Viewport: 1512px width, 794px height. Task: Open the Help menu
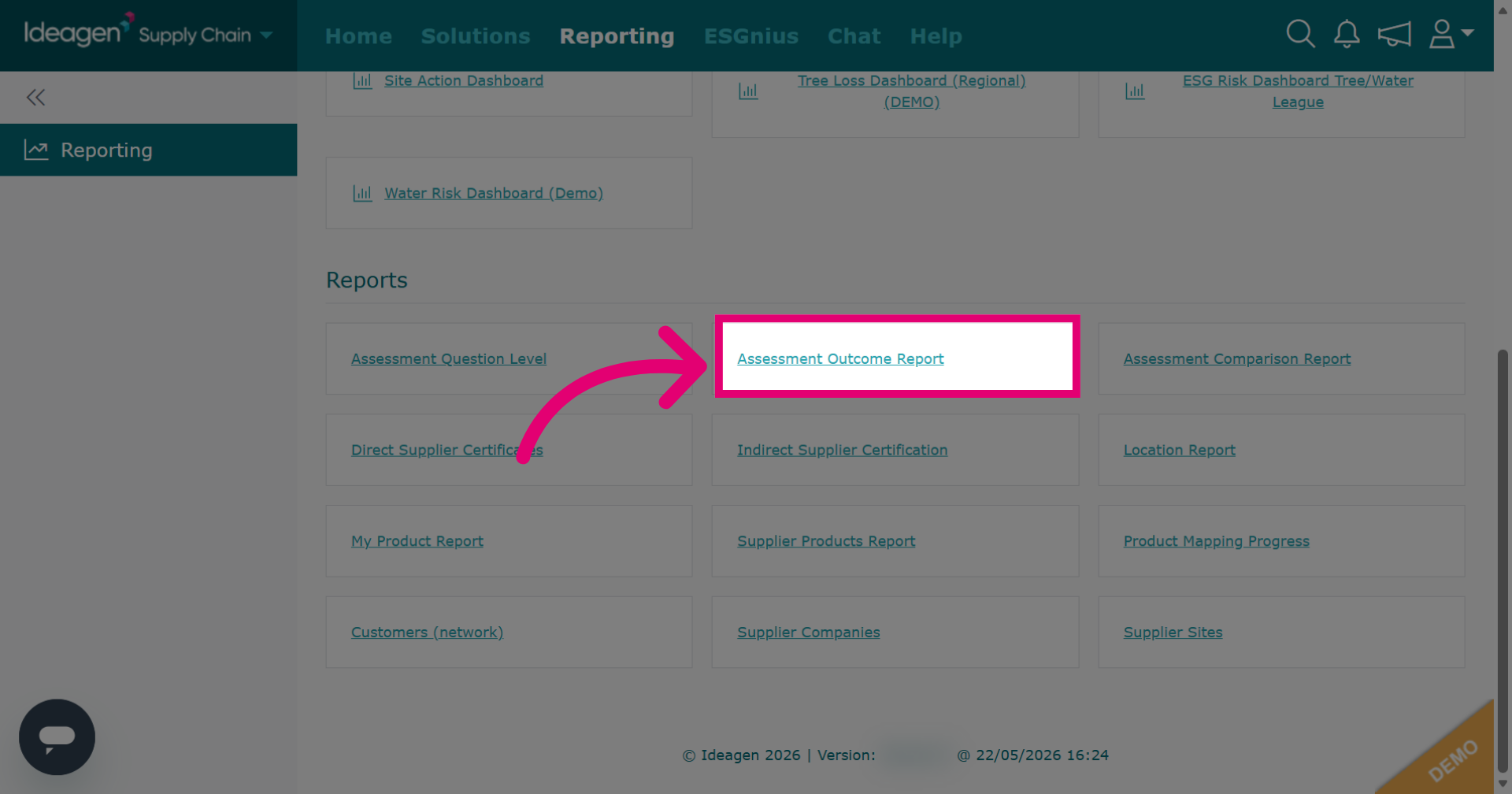pyautogui.click(x=936, y=36)
